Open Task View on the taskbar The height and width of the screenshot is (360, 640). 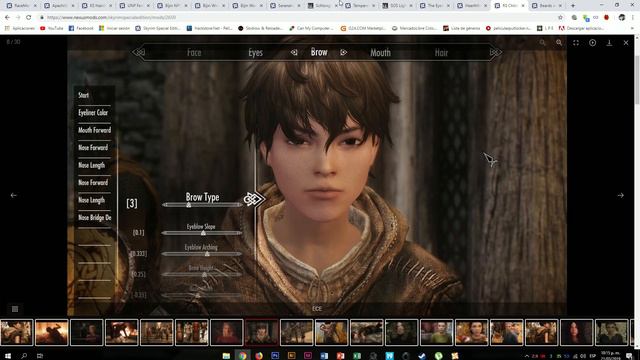[40, 356]
